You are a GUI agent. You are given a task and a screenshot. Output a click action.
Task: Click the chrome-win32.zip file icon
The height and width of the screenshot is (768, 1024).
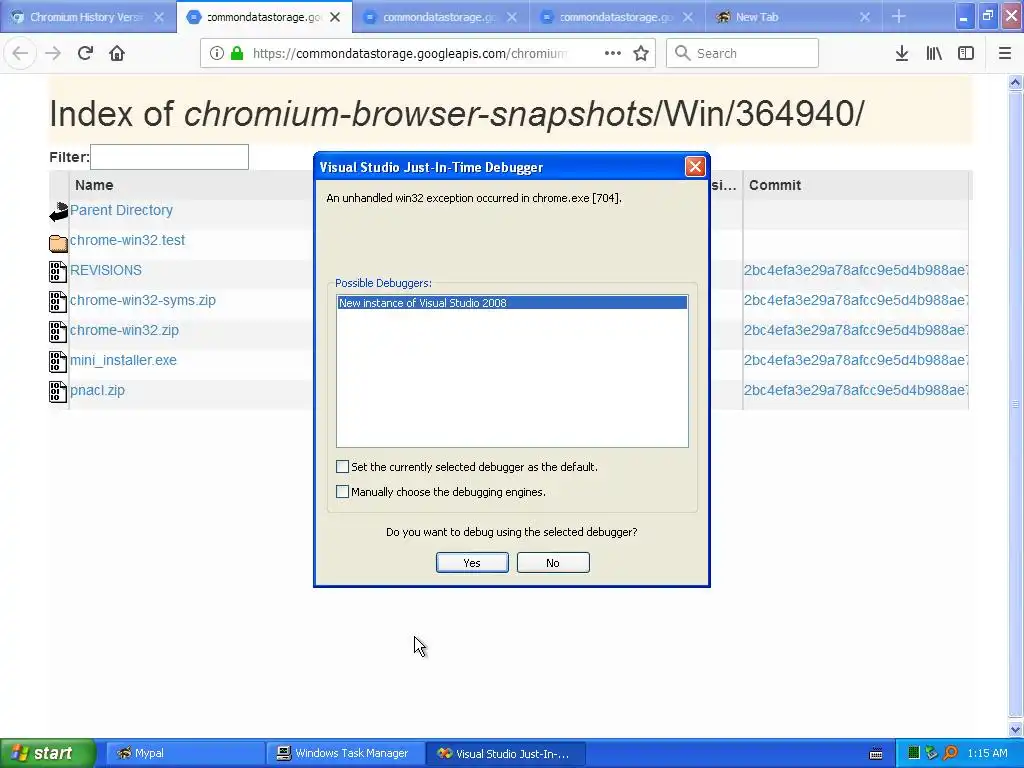(58, 331)
